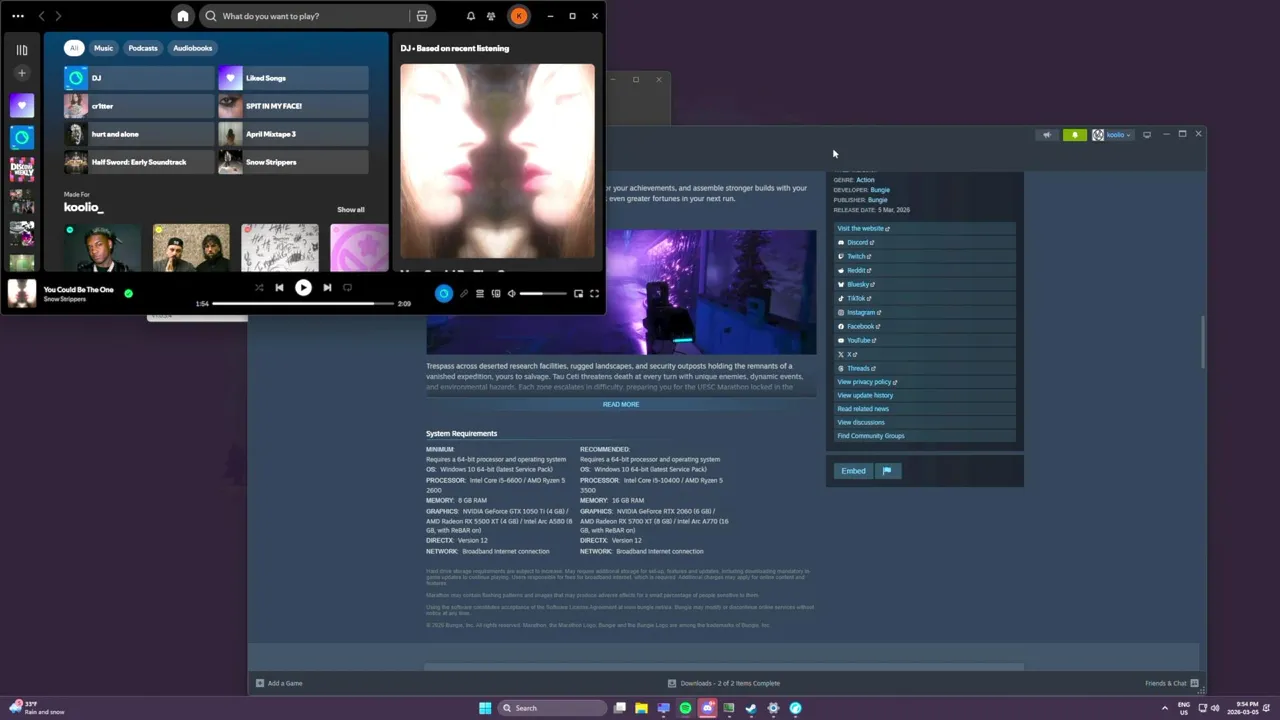The width and height of the screenshot is (1280, 720).
Task: Select the Music filter chip
Action: click(104, 48)
